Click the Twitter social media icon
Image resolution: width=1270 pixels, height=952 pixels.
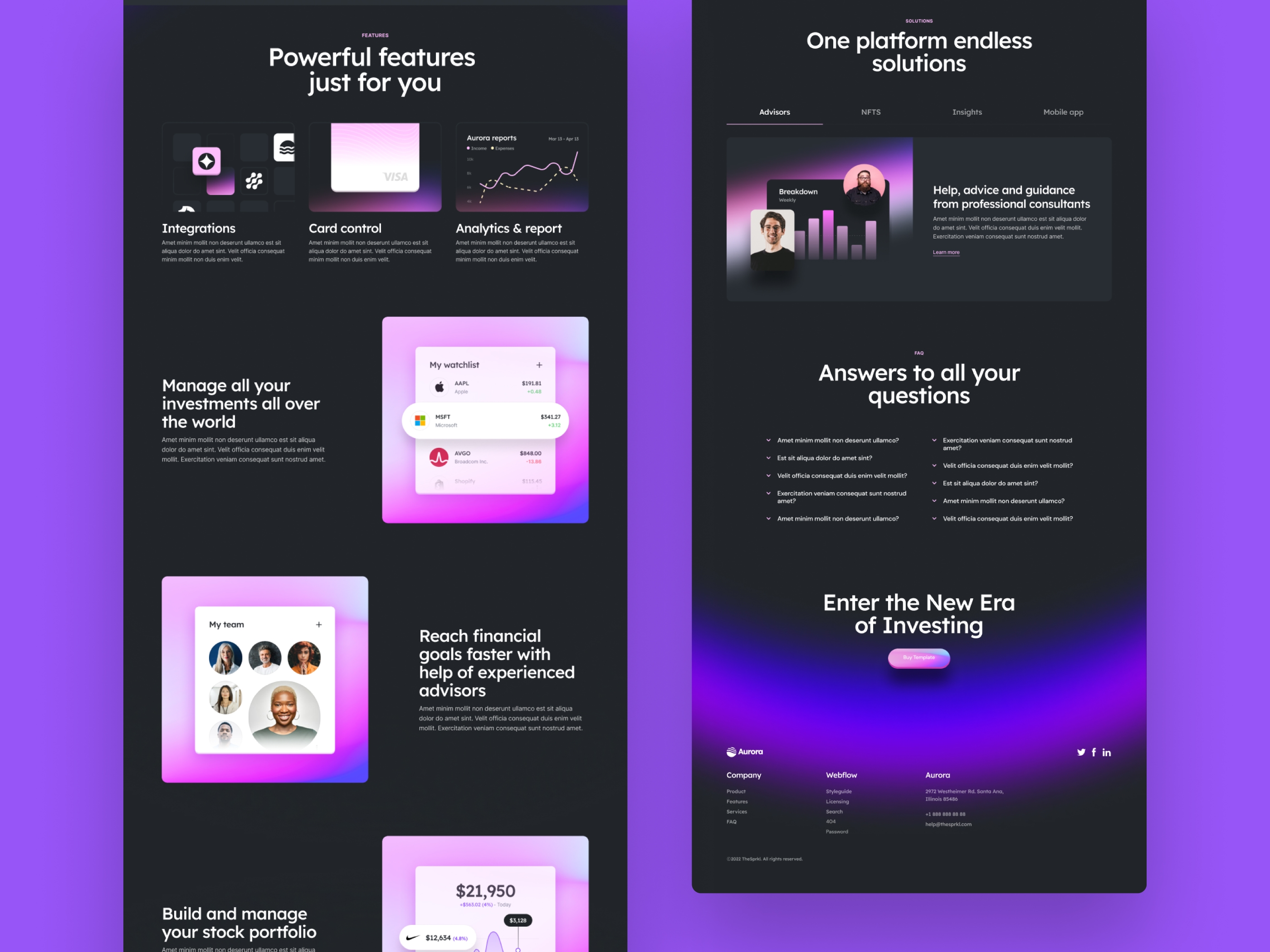click(x=1078, y=752)
